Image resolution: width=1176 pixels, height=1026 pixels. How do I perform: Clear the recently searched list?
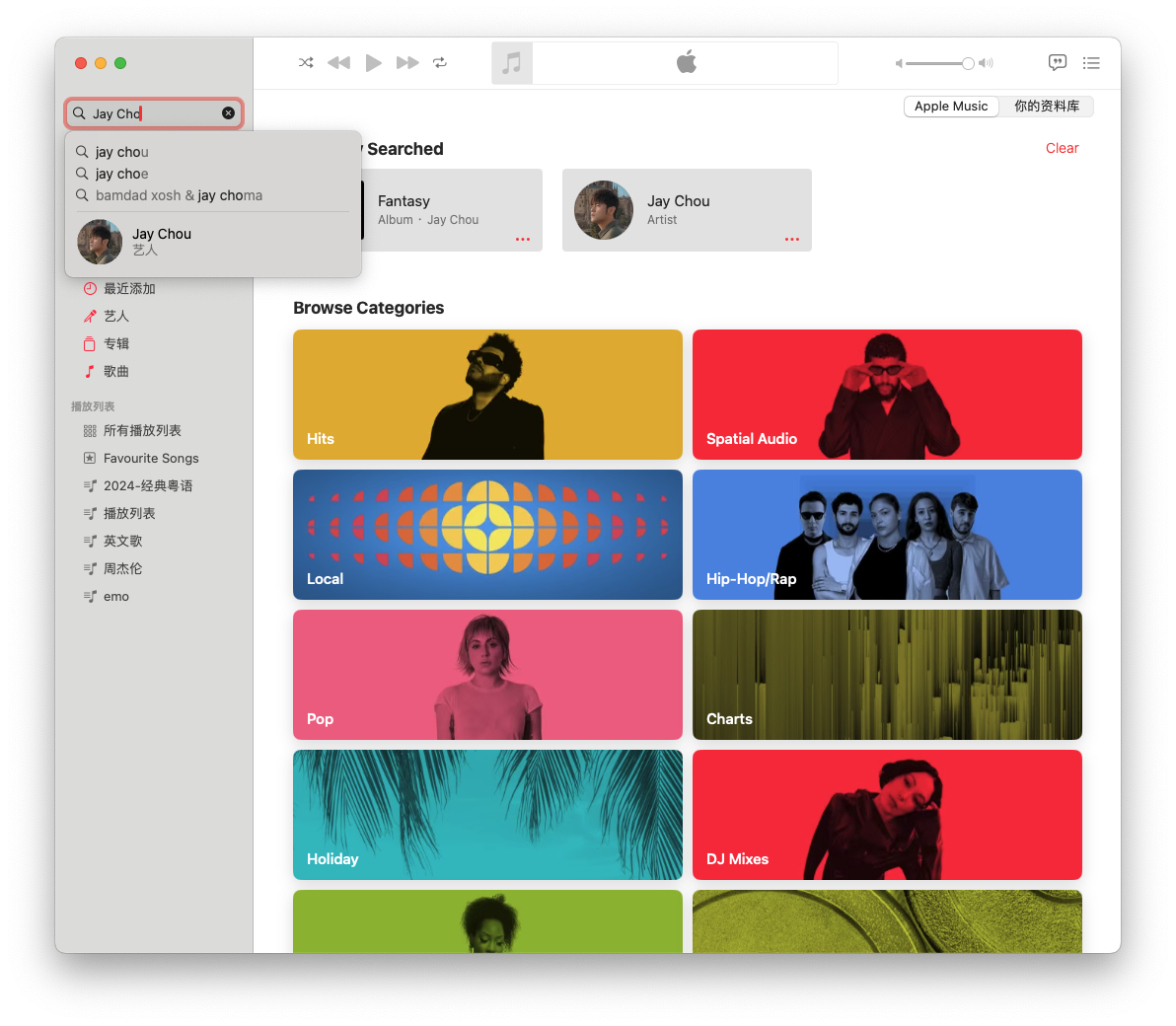[1062, 148]
